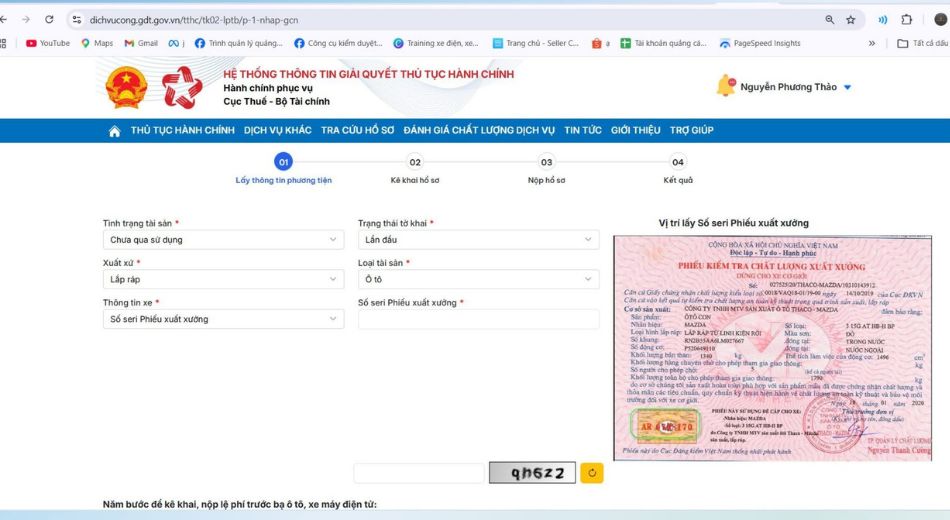The width and height of the screenshot is (950, 520).
Task: Click the notification bell icon
Action: click(725, 86)
